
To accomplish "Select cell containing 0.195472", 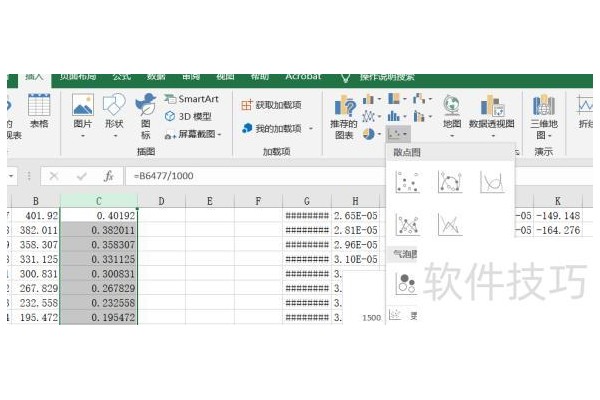I will pyautogui.click(x=99, y=317).
